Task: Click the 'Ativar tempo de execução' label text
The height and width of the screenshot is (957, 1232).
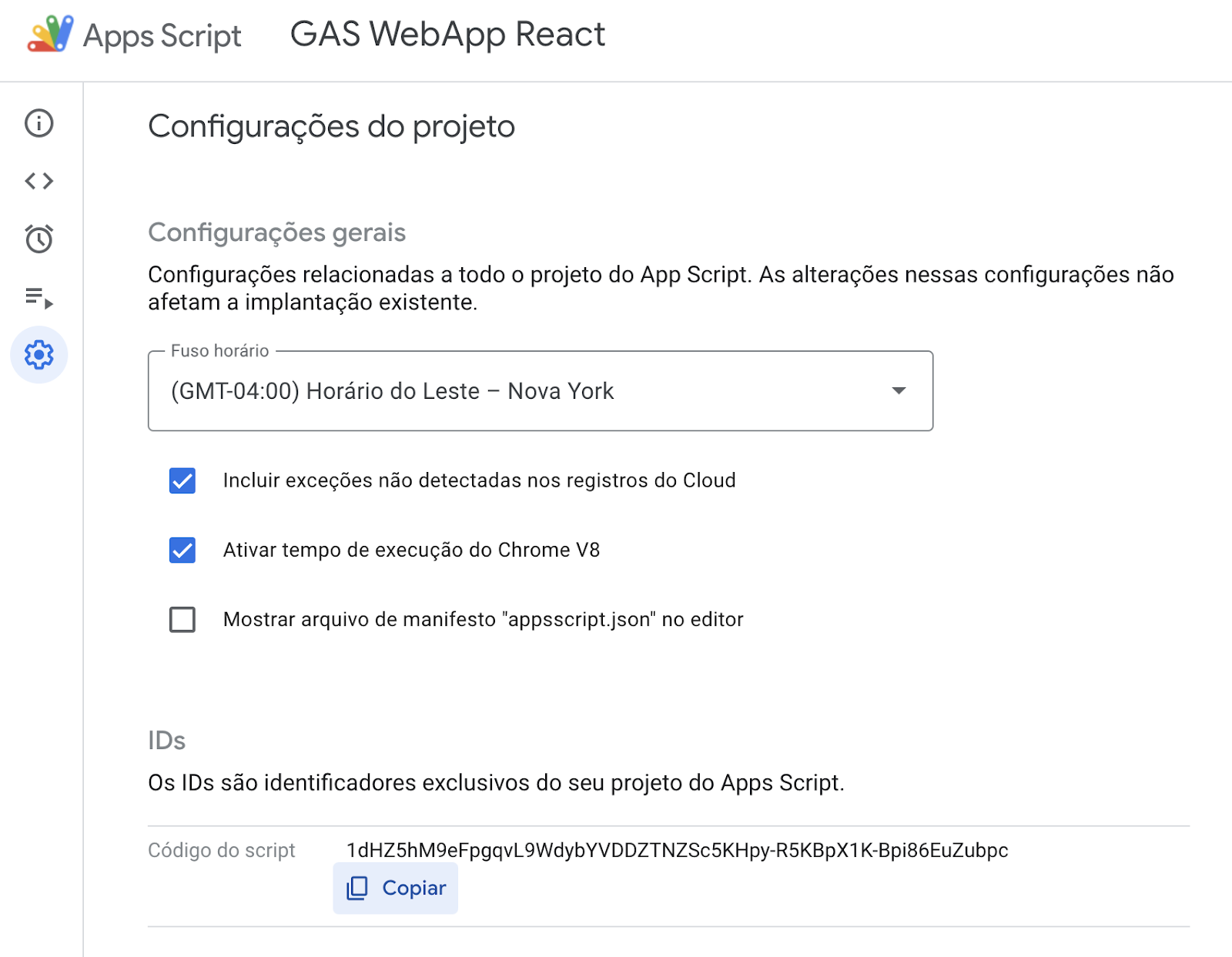Action: pos(412,550)
